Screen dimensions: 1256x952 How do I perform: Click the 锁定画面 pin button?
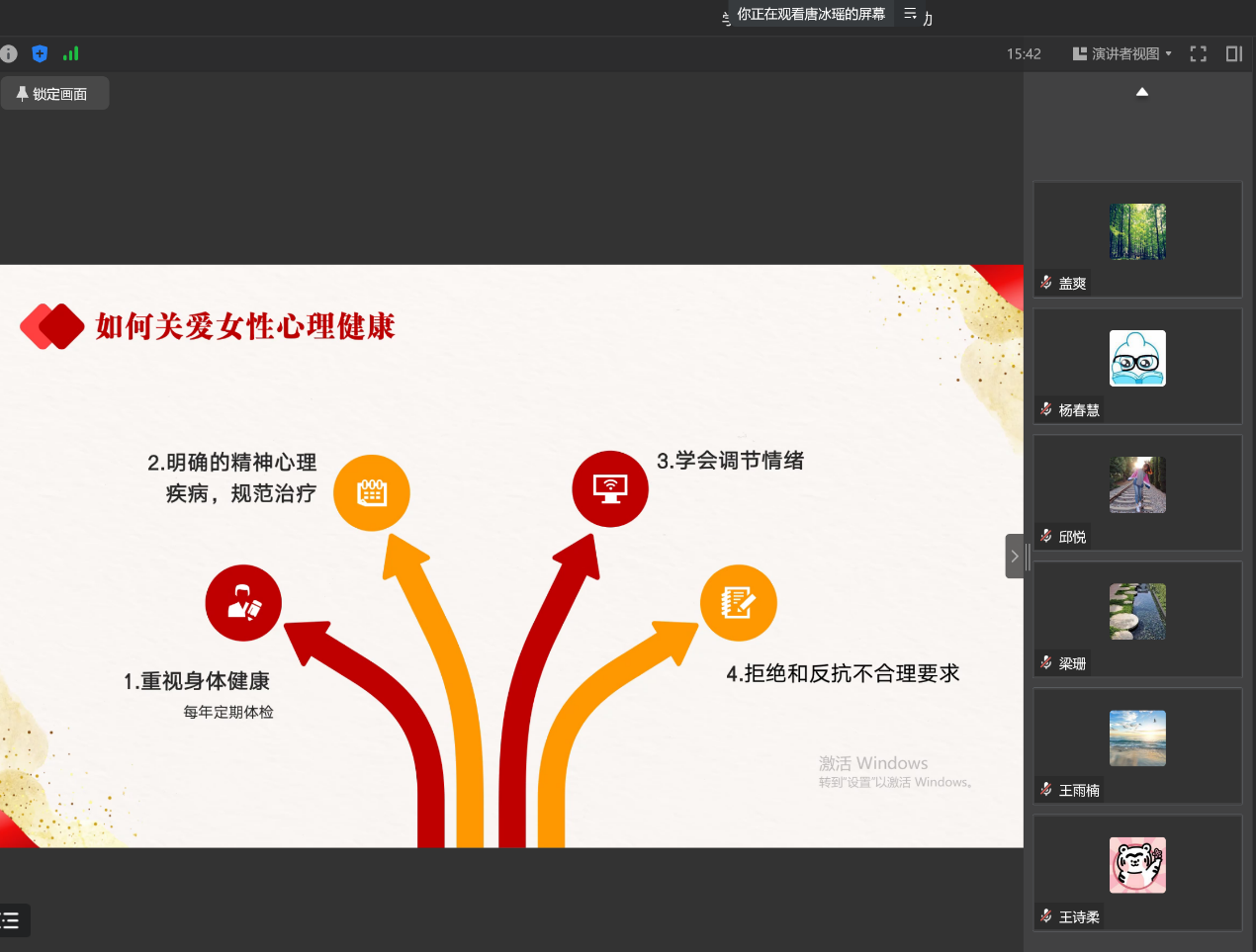(x=54, y=94)
